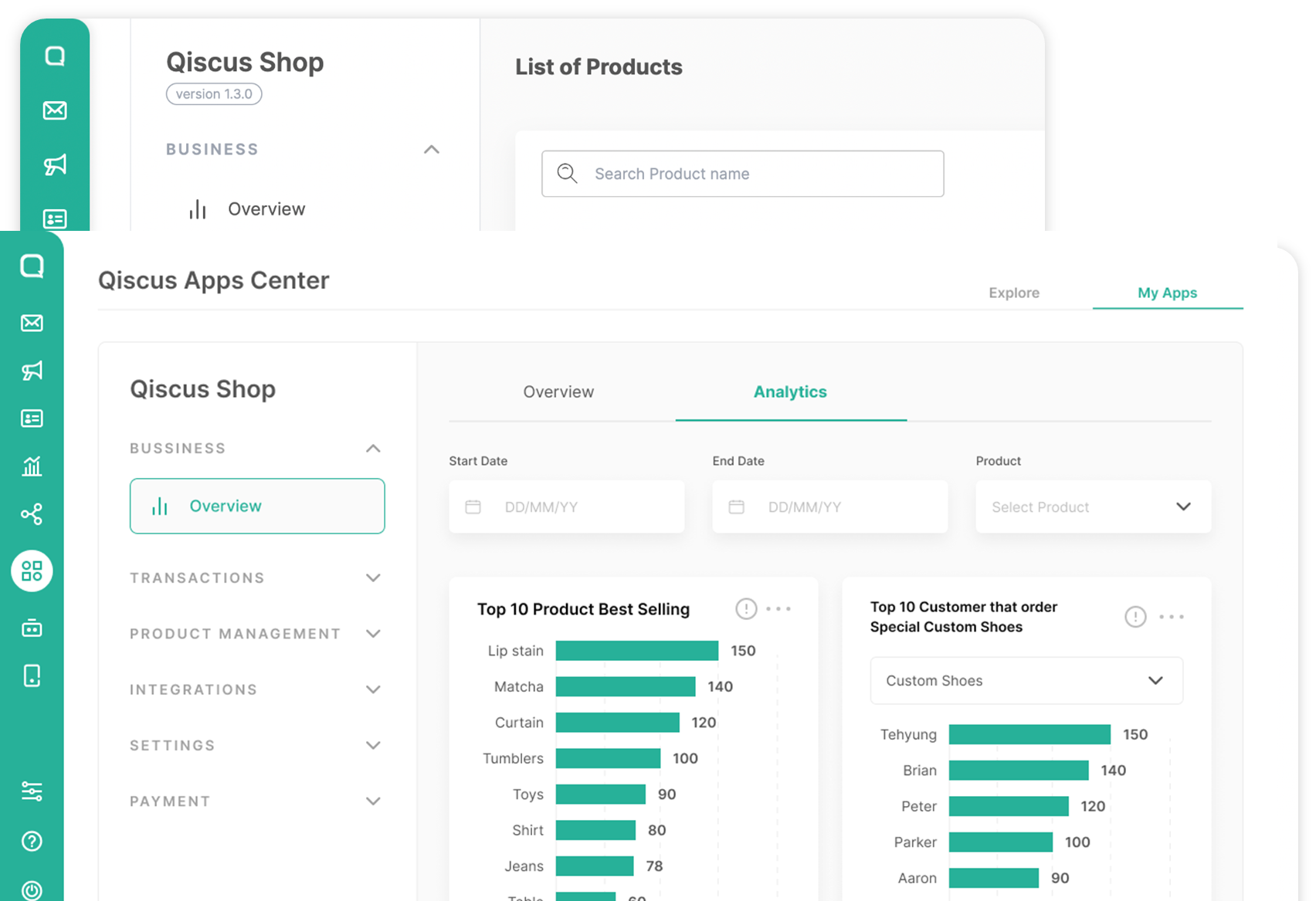Select the settings sliders icon in sidebar
Image resolution: width=1316 pixels, height=901 pixels.
(32, 791)
